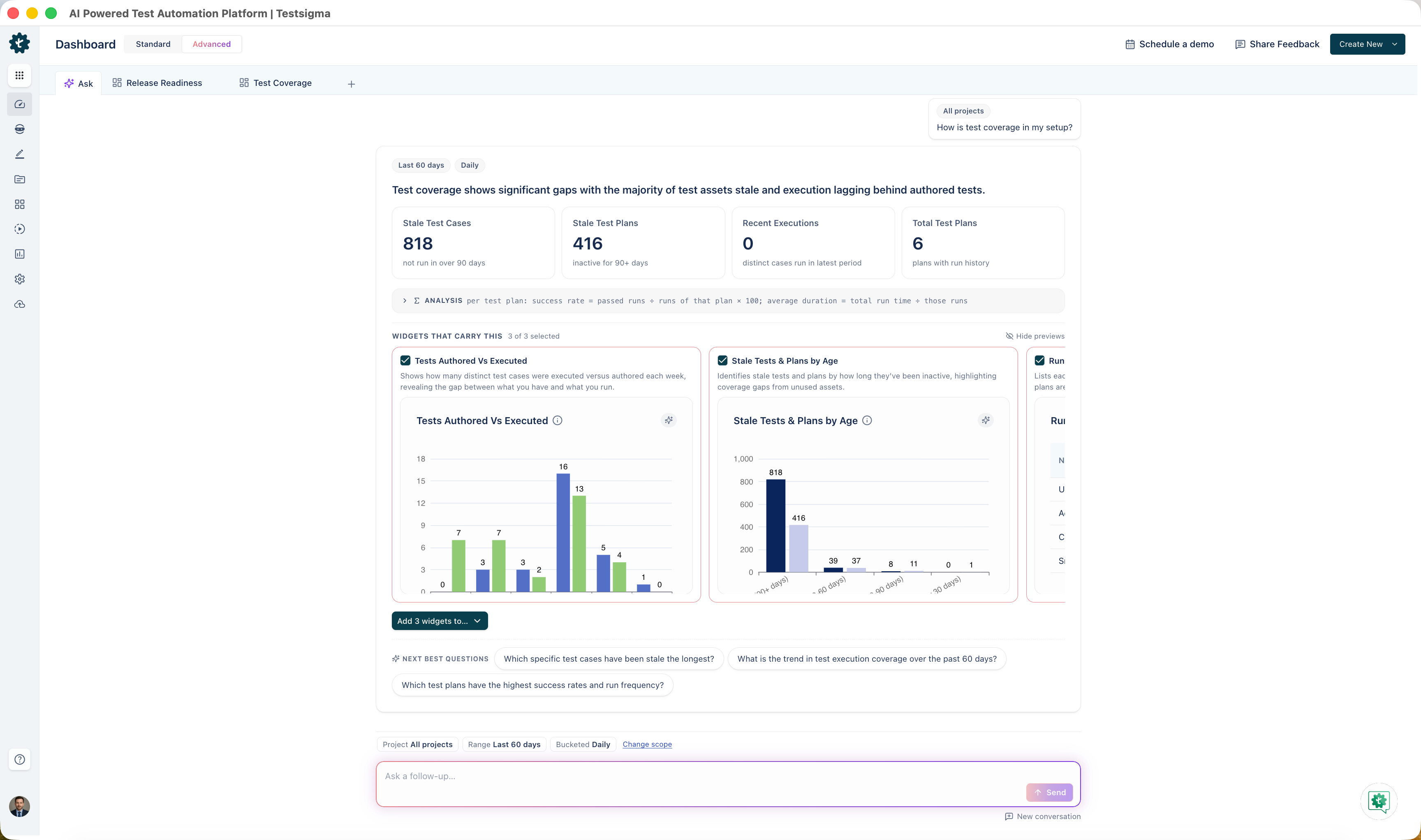Uncheck Tests Authored Vs Executed widget

tap(405, 360)
